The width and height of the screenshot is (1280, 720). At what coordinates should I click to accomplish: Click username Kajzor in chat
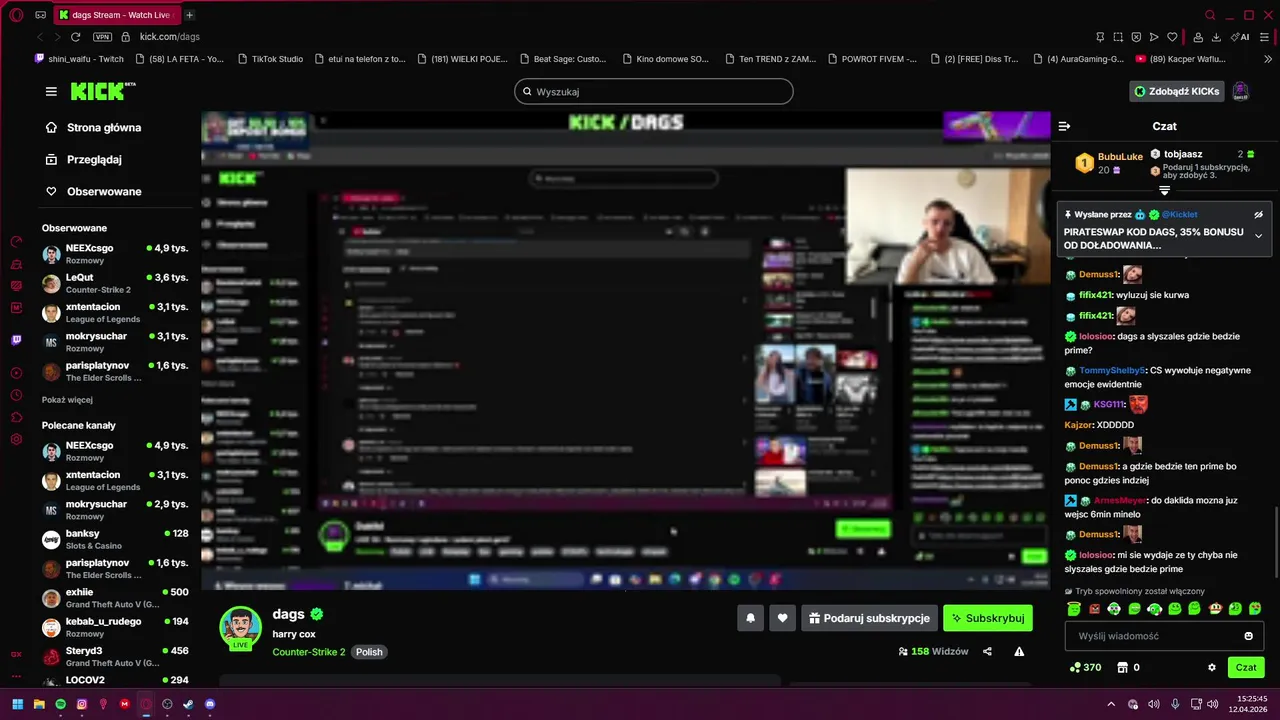coord(1078,426)
